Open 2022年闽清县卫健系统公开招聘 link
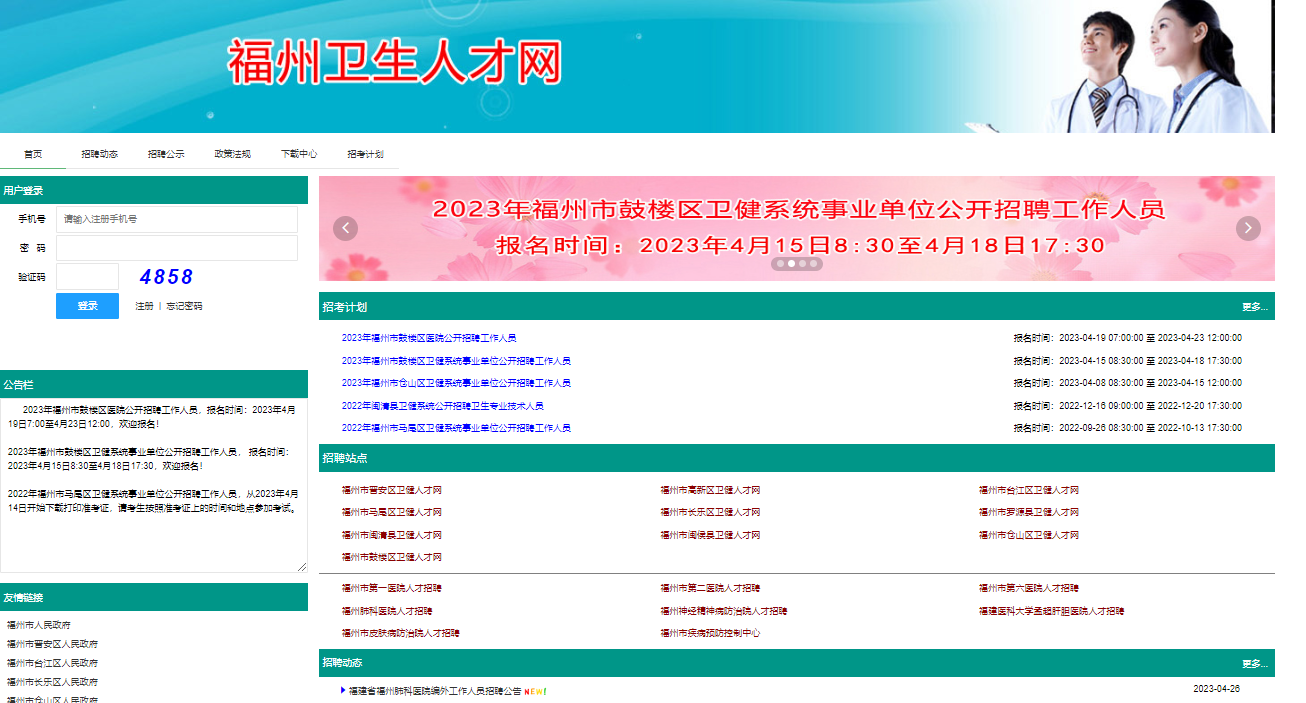The height and width of the screenshot is (703, 1306). (x=443, y=406)
